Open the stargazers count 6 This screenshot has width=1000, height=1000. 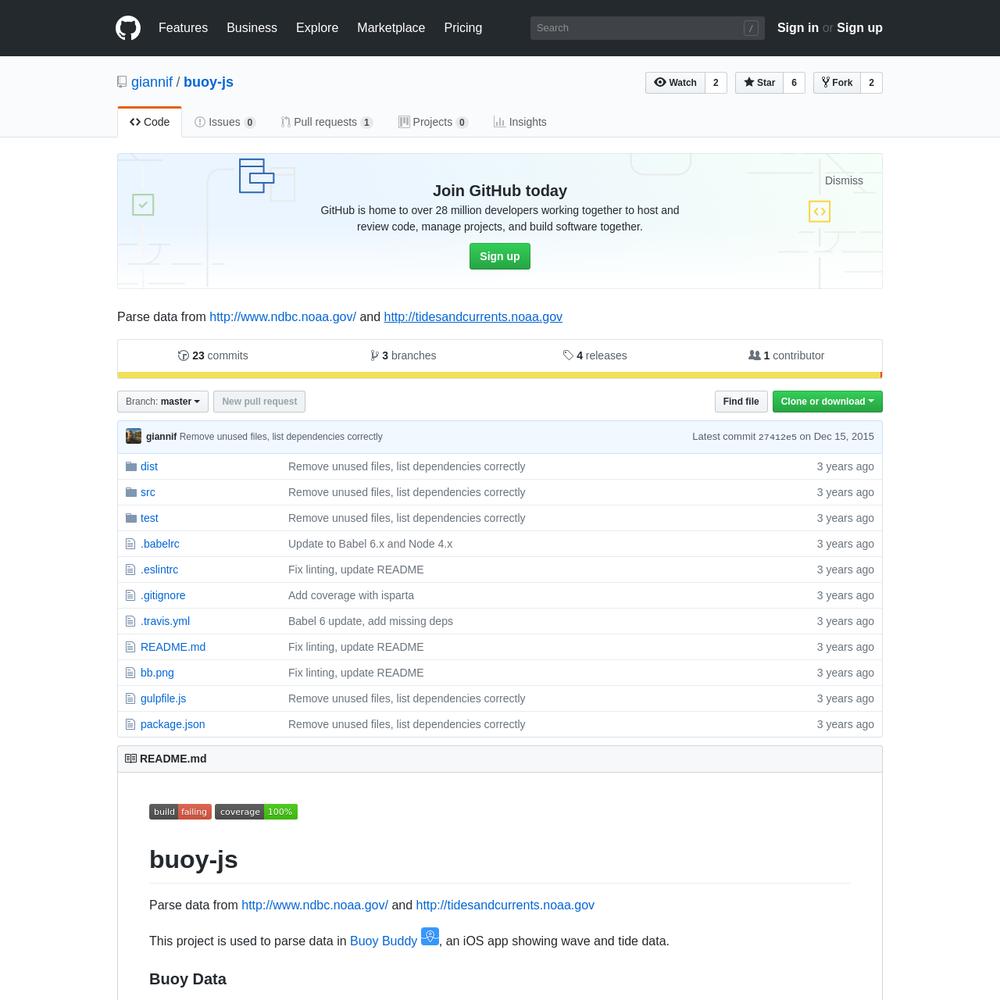(x=794, y=83)
